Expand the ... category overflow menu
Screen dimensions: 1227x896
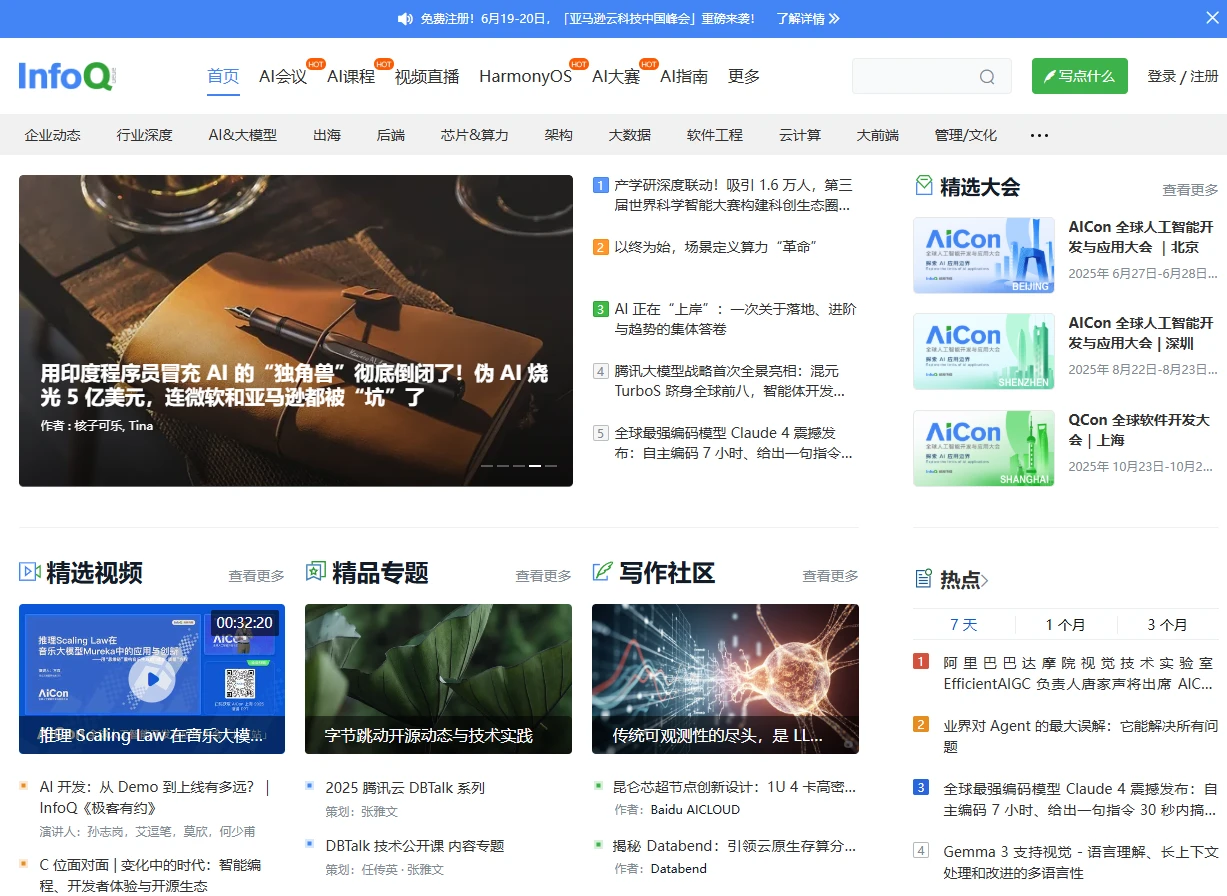[1039, 135]
